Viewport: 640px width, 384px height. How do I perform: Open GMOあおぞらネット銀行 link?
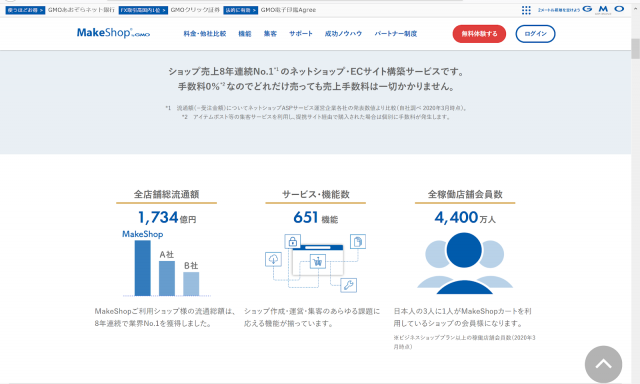click(81, 10)
